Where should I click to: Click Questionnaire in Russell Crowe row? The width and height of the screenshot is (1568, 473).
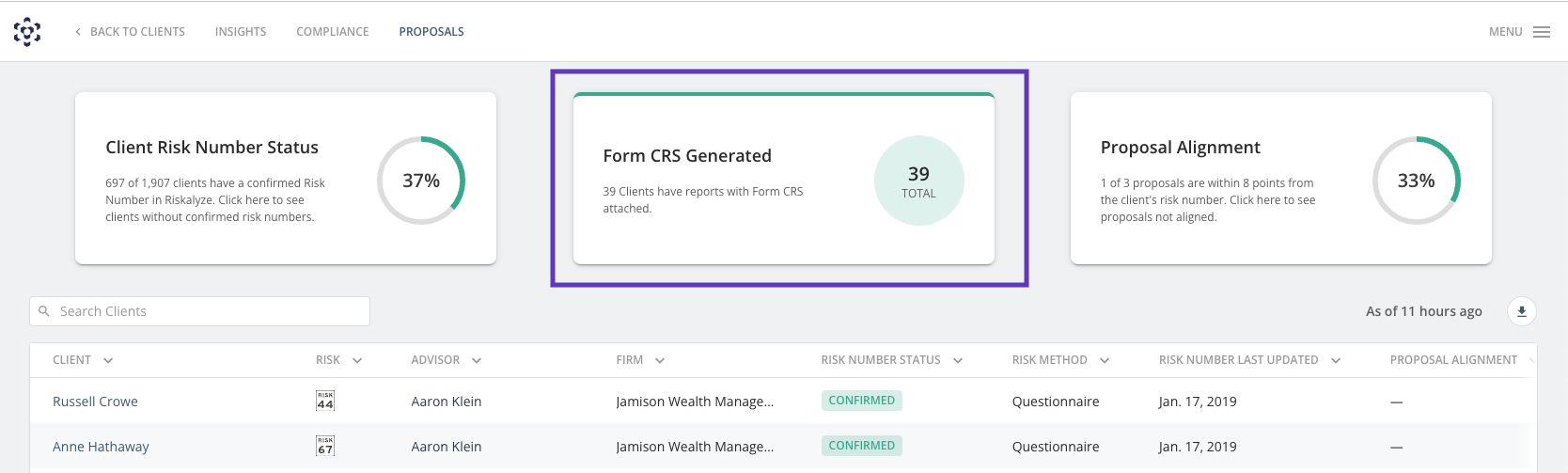coord(1056,402)
